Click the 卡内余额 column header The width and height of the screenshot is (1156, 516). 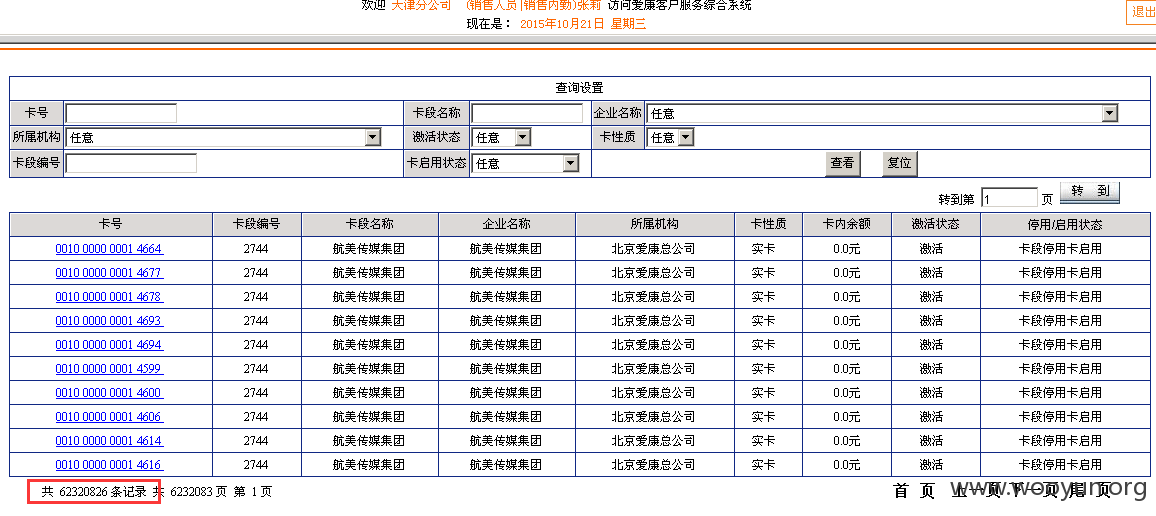(846, 224)
